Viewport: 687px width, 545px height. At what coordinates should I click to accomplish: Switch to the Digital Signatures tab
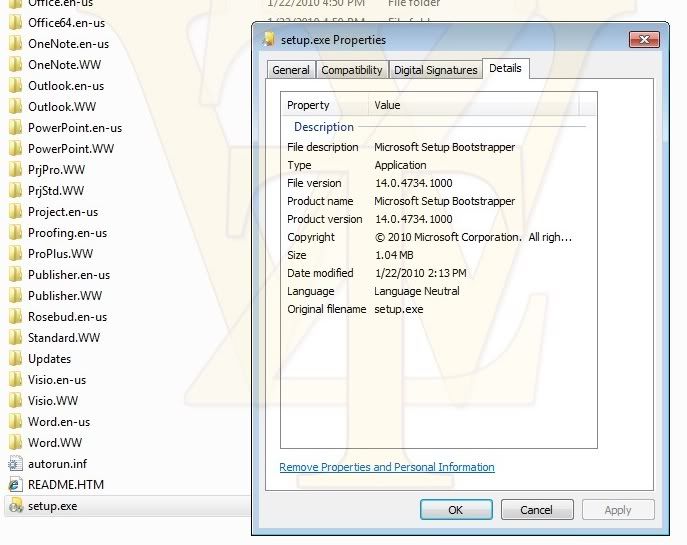[436, 70]
